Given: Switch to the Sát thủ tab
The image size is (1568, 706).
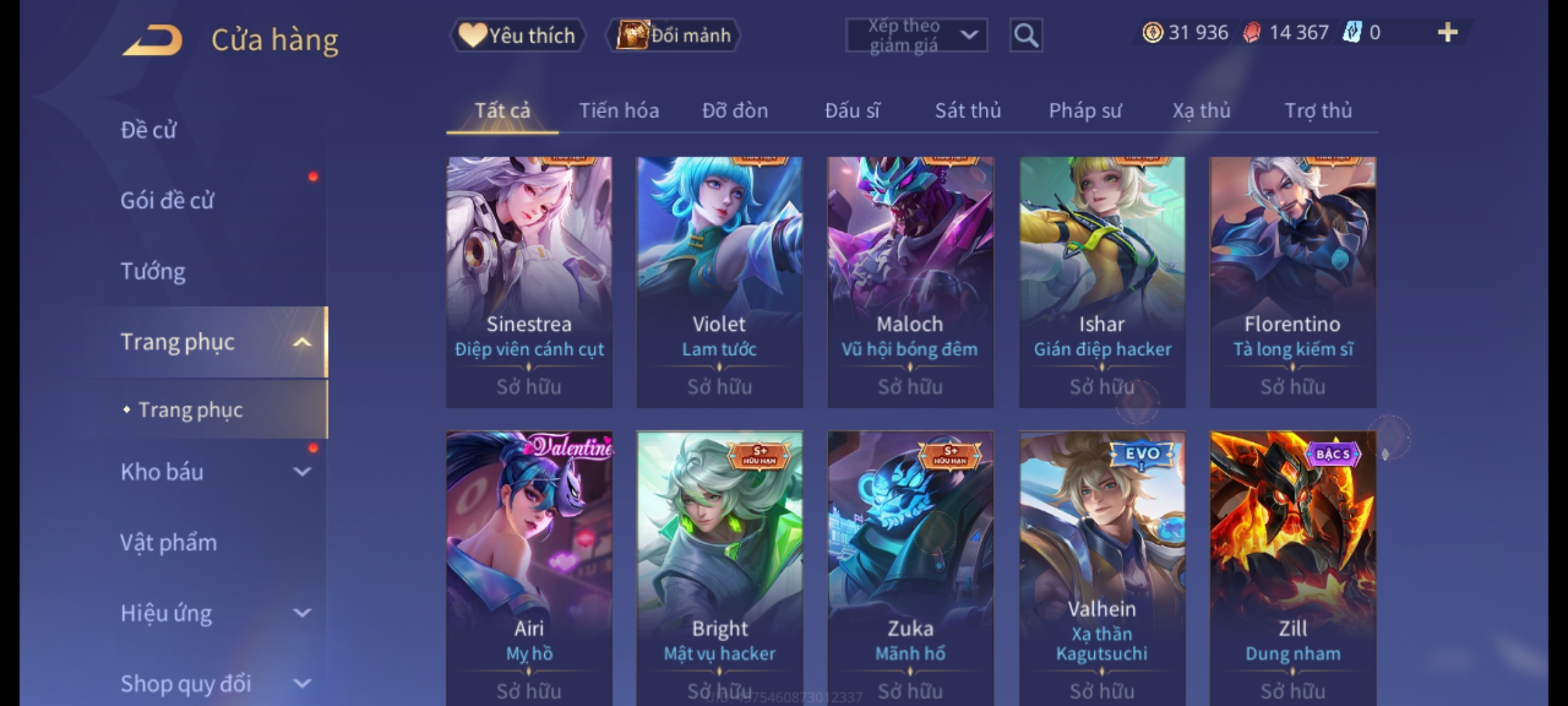Looking at the screenshot, I should click(968, 110).
